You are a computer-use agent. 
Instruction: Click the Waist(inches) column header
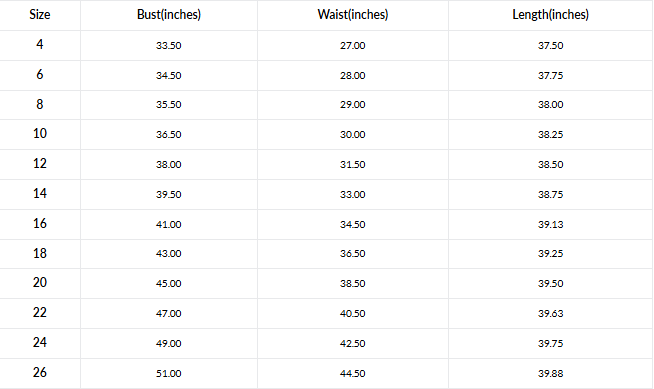click(353, 15)
